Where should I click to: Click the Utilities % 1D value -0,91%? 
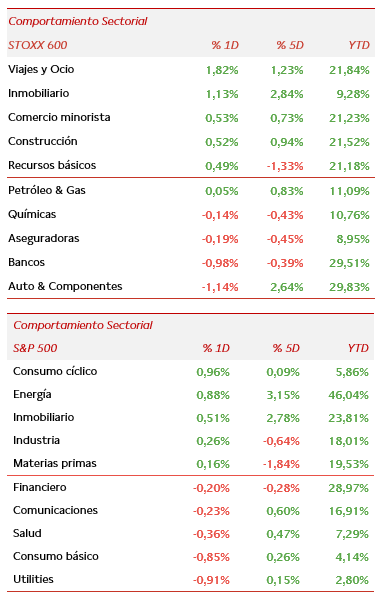tap(211, 580)
